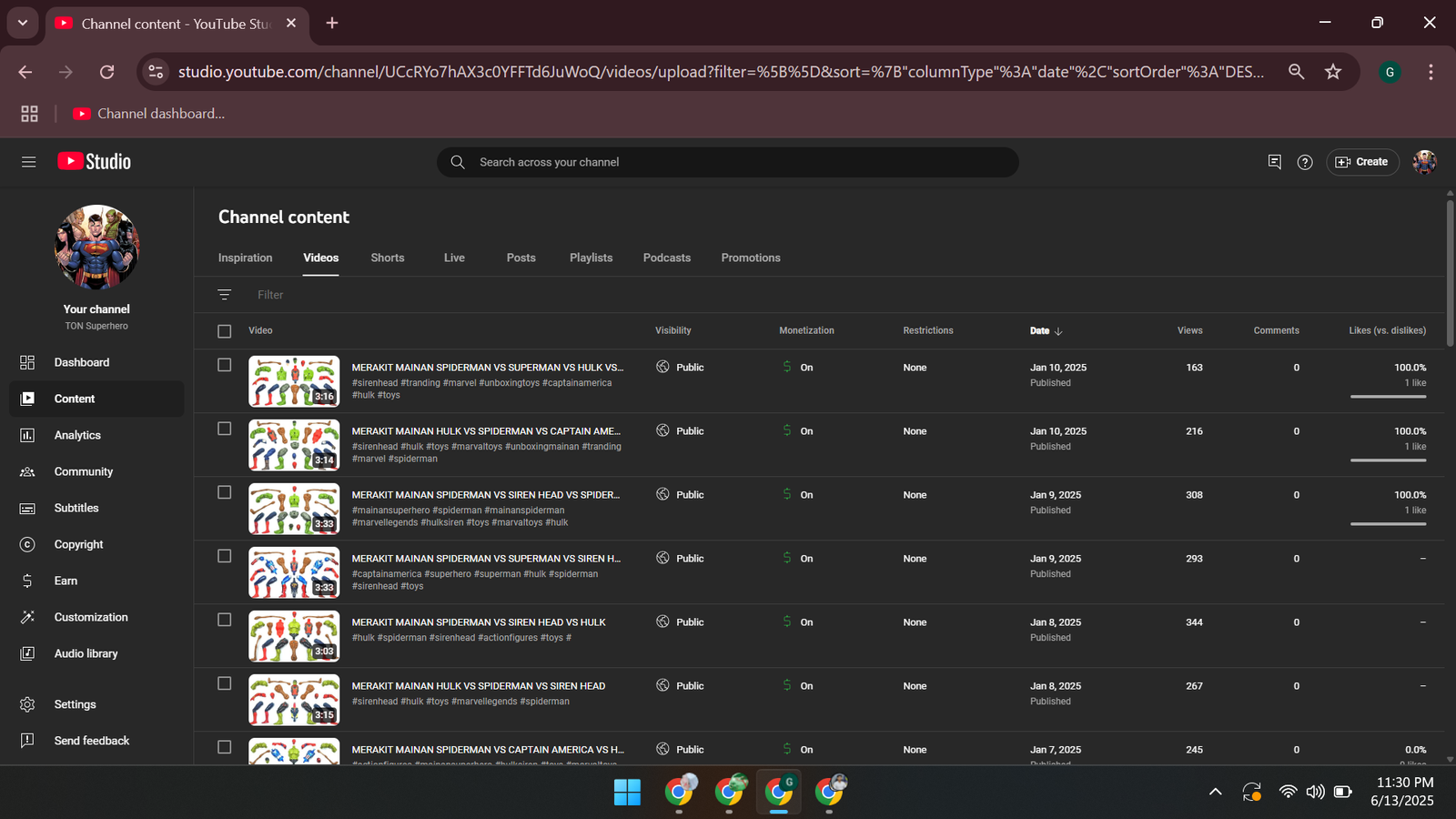Click the YouTube Studio logo
The image size is (1456, 819).
[x=95, y=162]
